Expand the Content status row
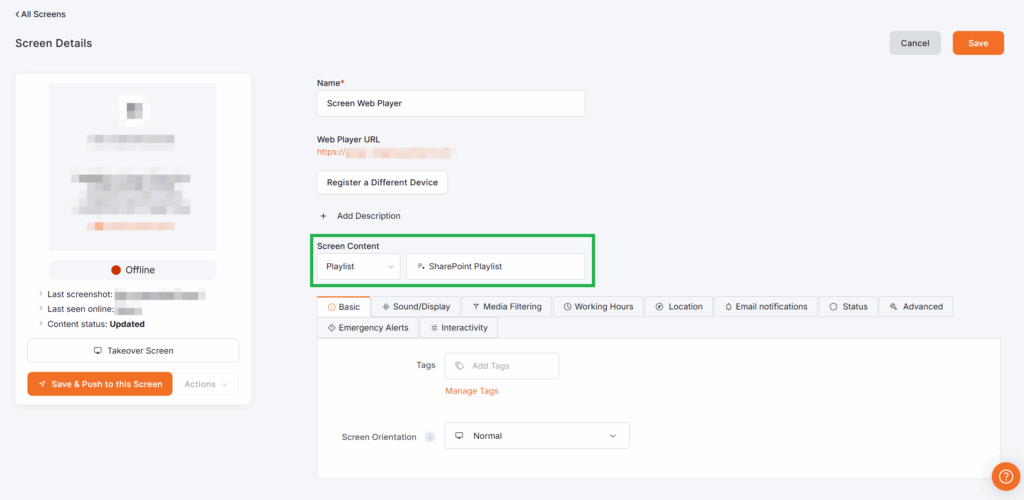 (x=41, y=324)
